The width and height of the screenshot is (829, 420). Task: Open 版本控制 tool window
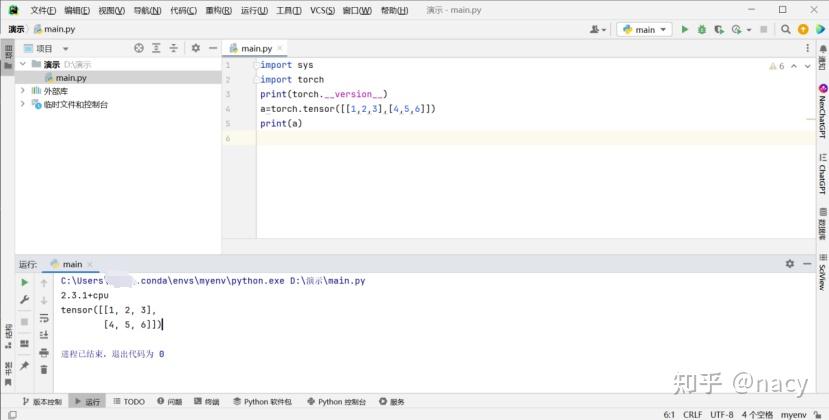(42, 401)
